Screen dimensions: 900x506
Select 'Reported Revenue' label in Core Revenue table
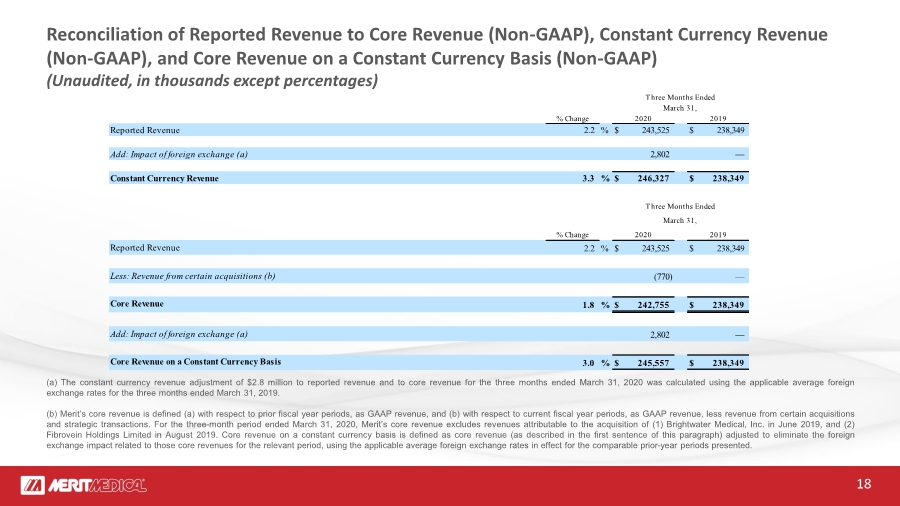(145, 248)
